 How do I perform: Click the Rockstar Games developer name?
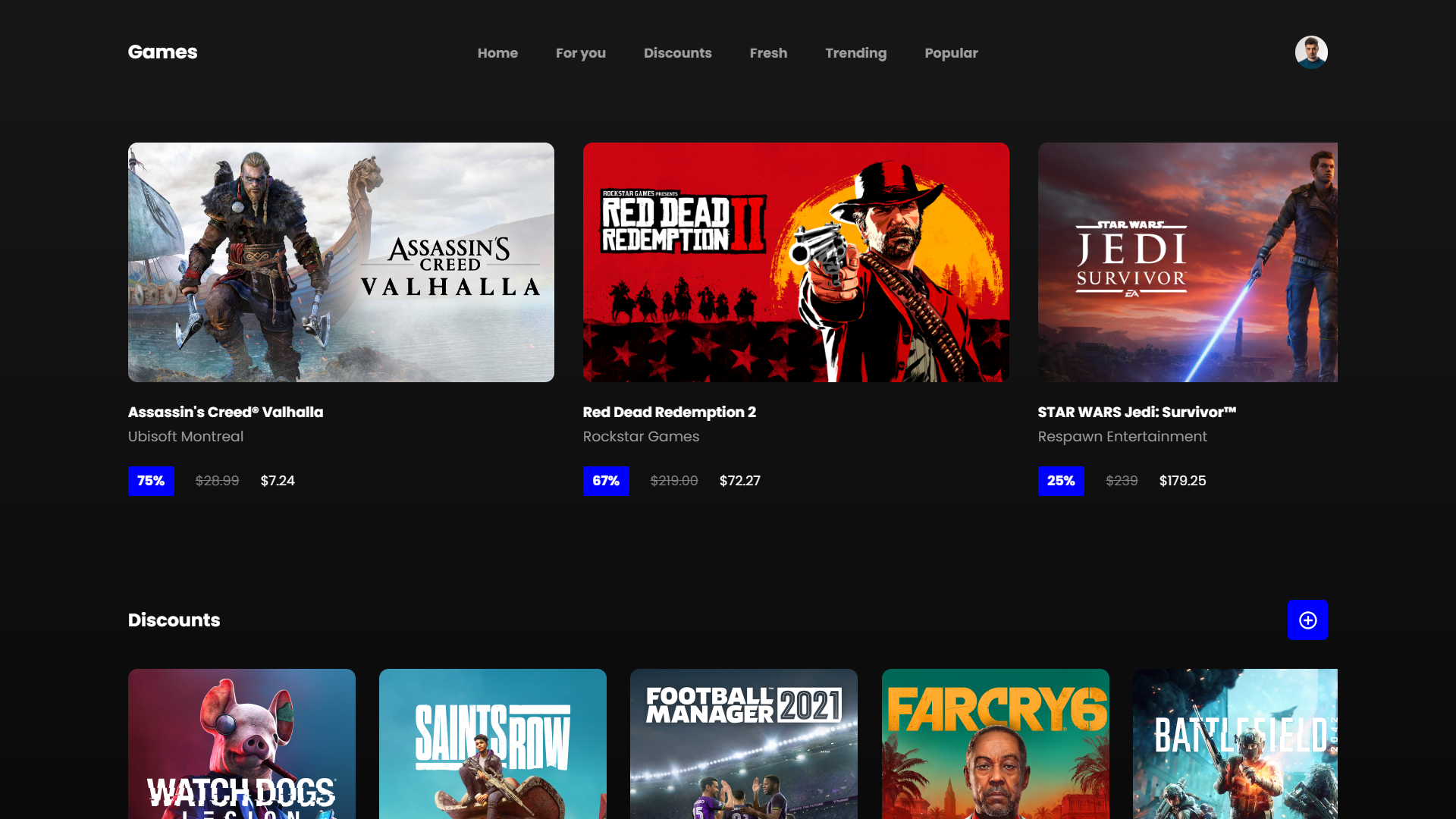click(x=641, y=437)
